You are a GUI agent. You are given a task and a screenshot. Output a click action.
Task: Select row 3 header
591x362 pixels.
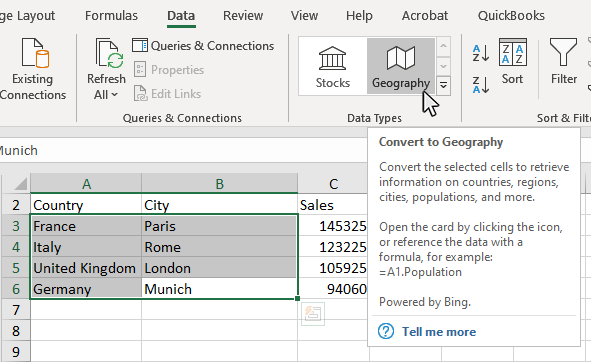[x=15, y=226]
